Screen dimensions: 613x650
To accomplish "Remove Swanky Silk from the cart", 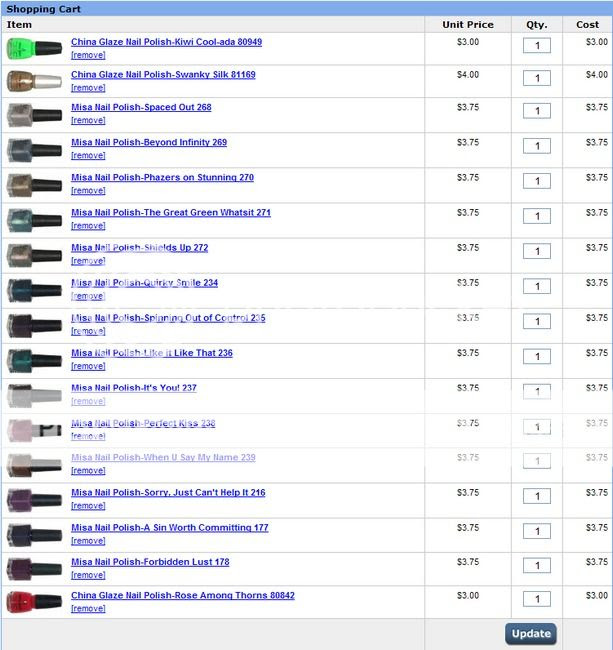I will pos(88,88).
